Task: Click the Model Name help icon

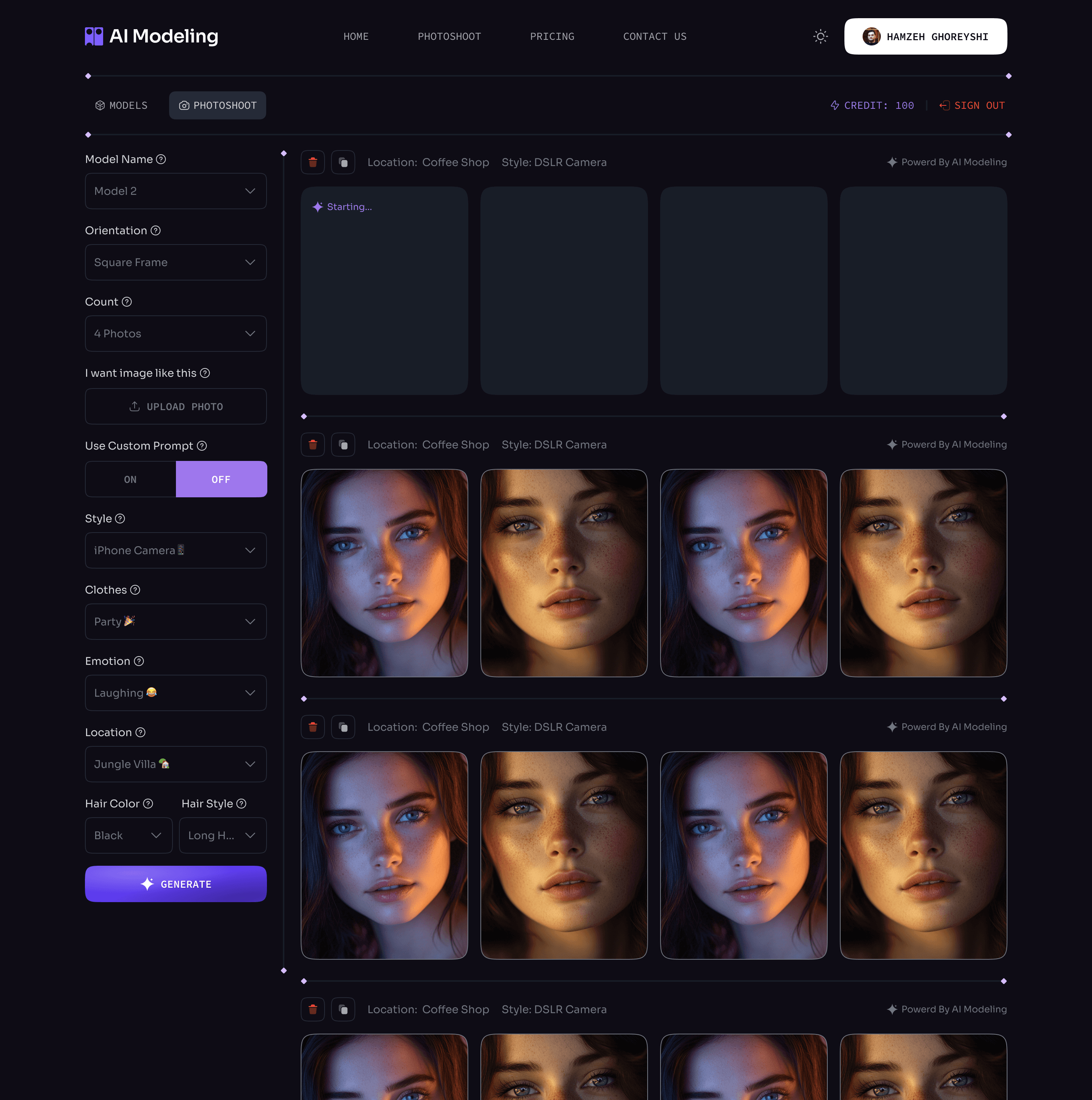Action: coord(161,160)
